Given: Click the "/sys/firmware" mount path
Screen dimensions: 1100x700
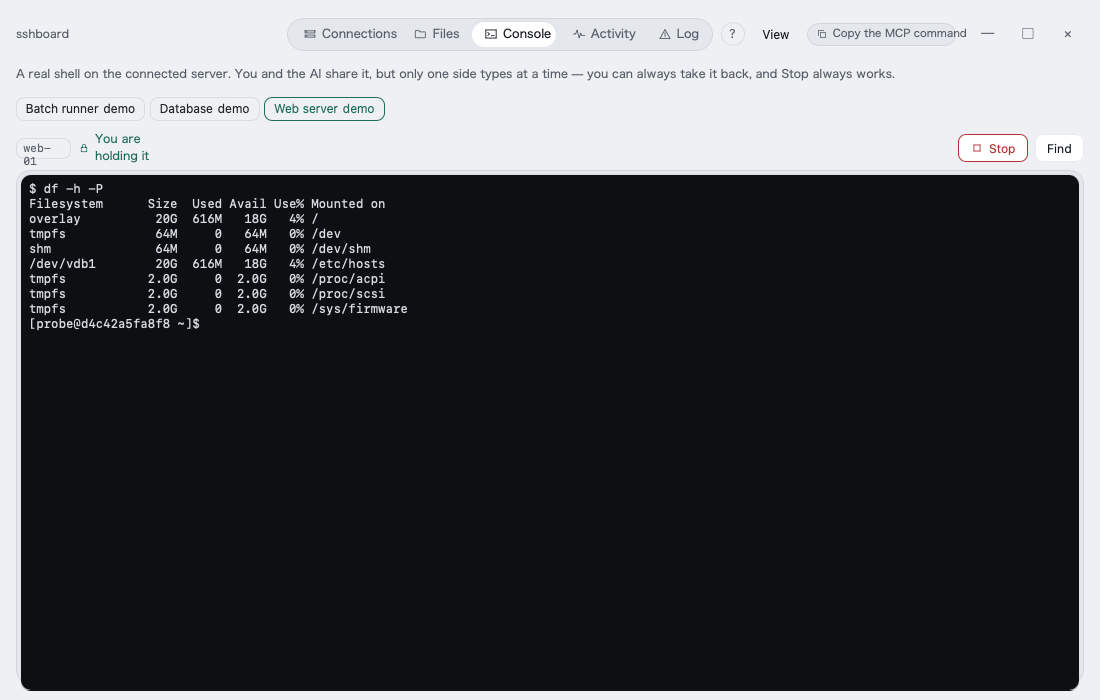Looking at the screenshot, I should coord(359,309).
